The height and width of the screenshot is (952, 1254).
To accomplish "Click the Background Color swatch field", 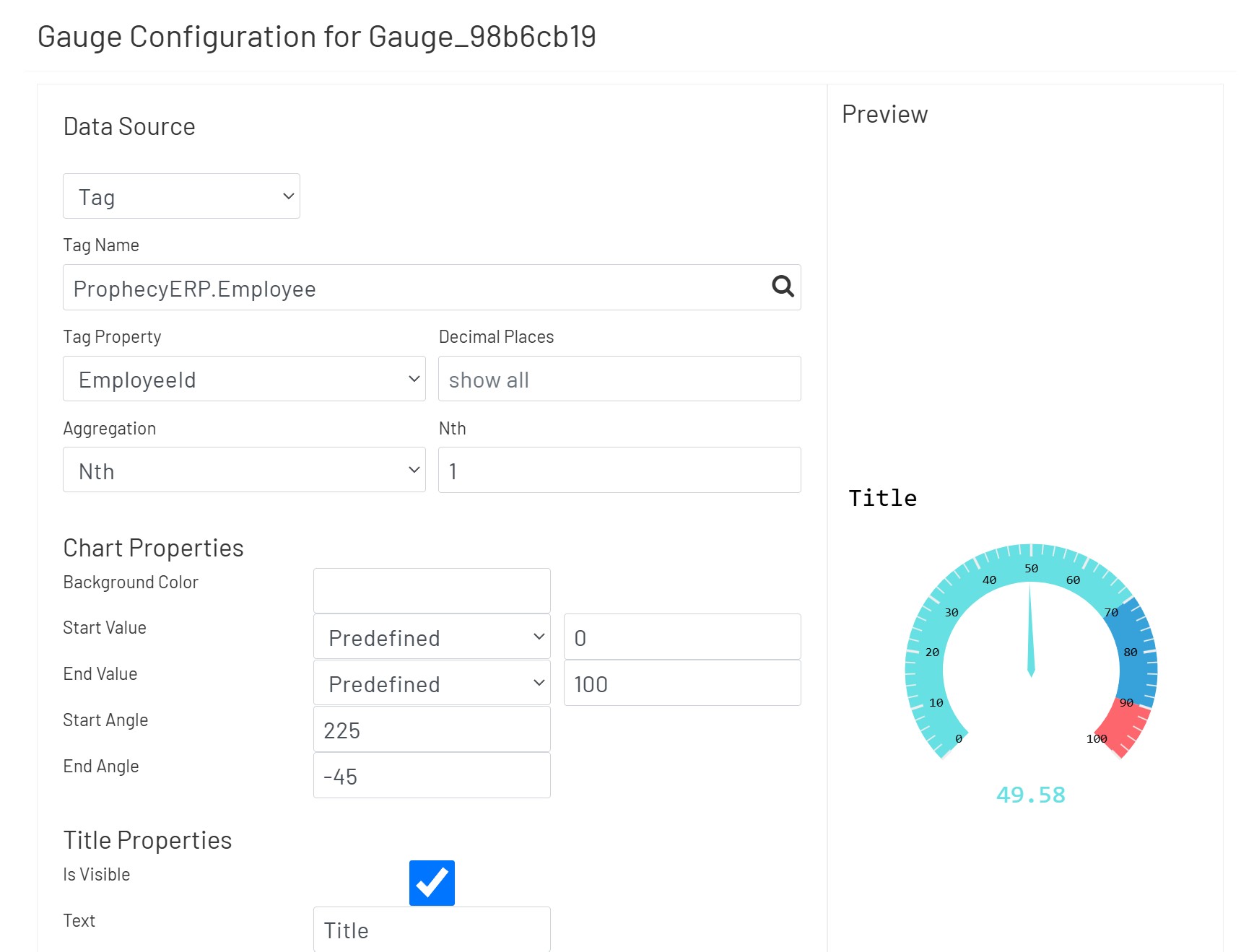I will coord(432,590).
